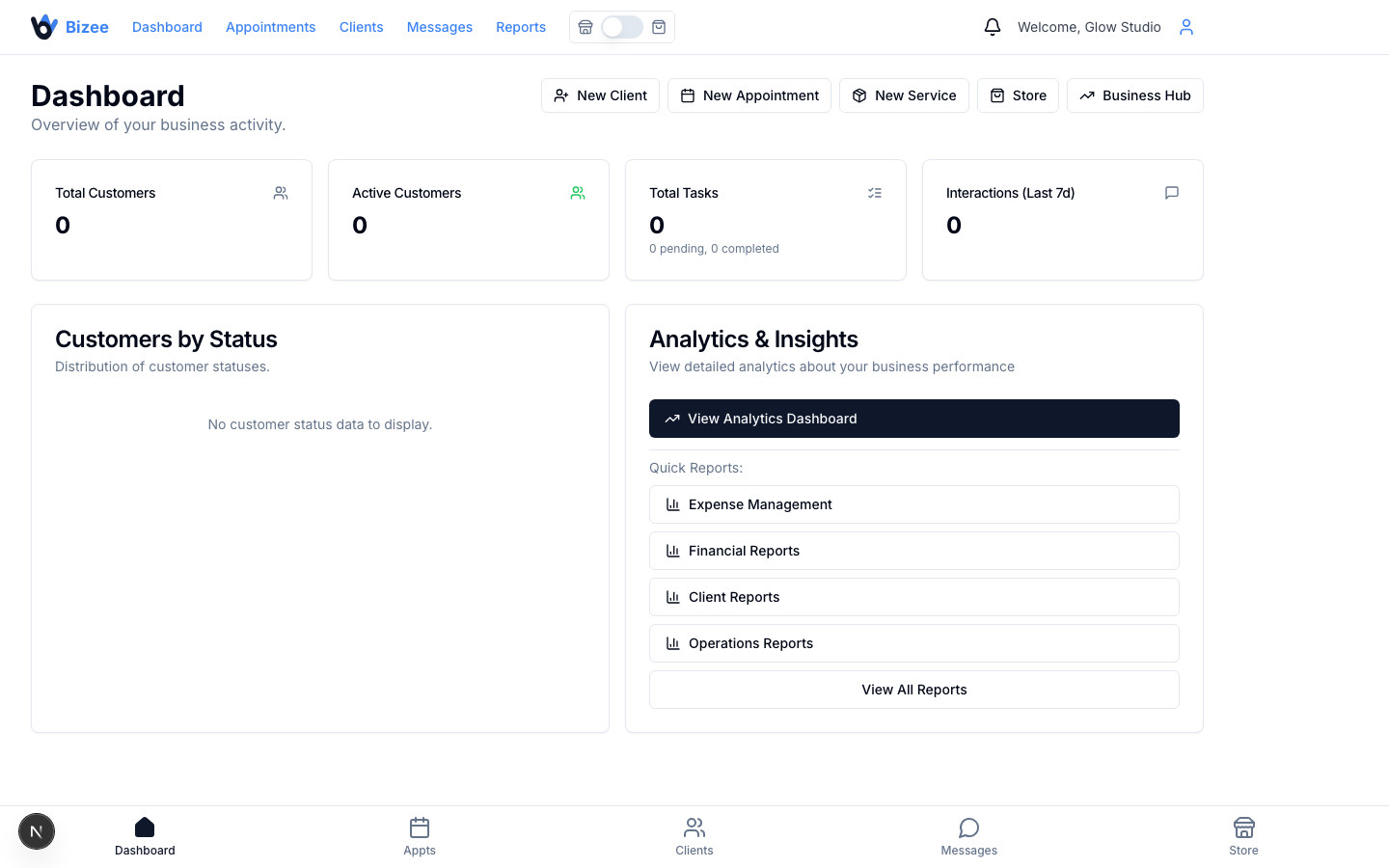
Task: Click the 'Quick Reports:' label
Action: click(695, 468)
